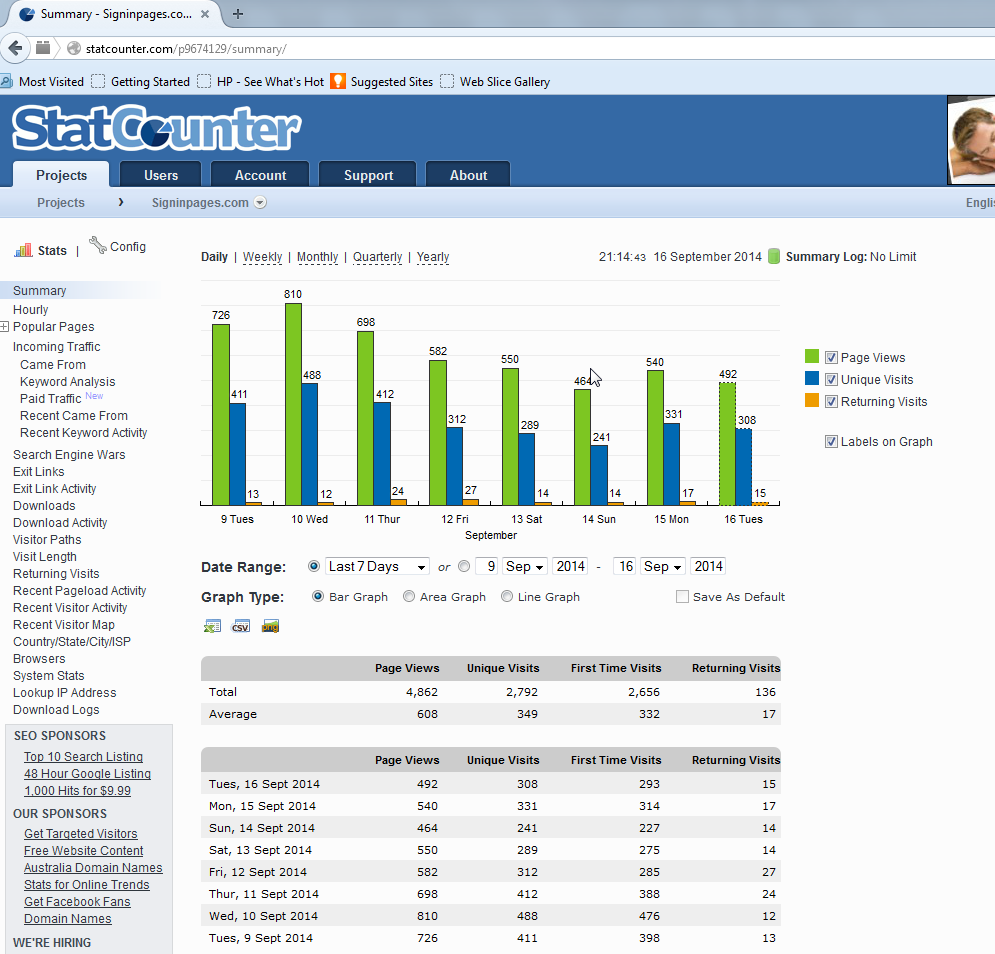Screen dimensions: 995x954
Task: Switch to Monthly view
Action: 317,256
